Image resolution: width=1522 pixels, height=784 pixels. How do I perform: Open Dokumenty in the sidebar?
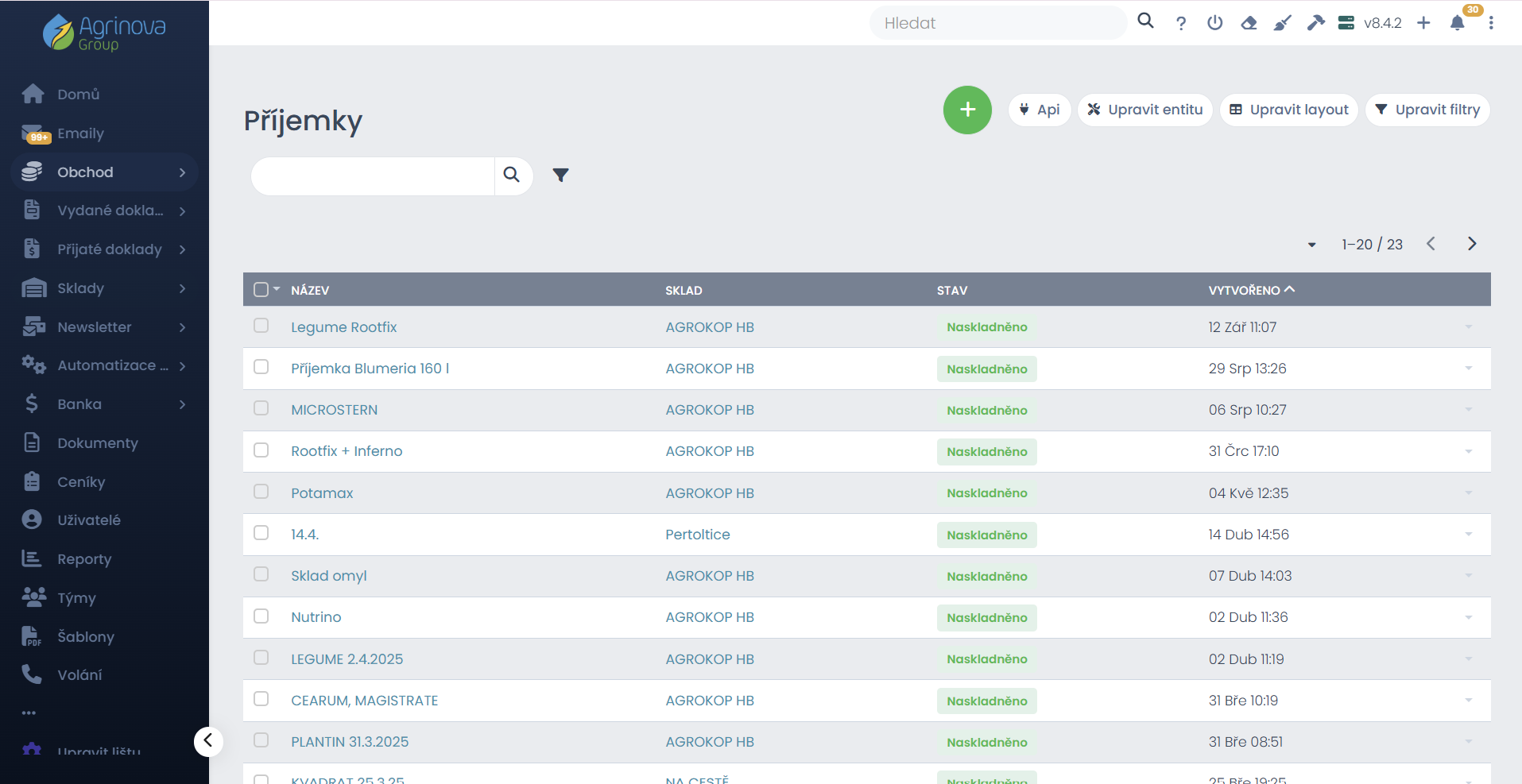(97, 443)
